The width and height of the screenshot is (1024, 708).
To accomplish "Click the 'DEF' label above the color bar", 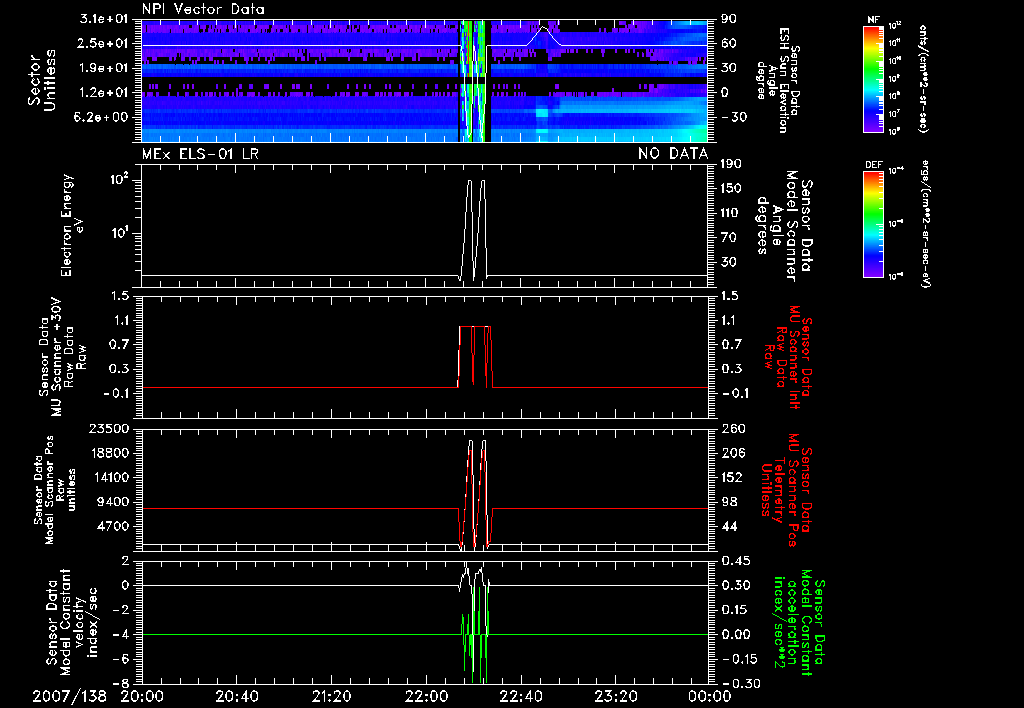I will click(x=873, y=165).
